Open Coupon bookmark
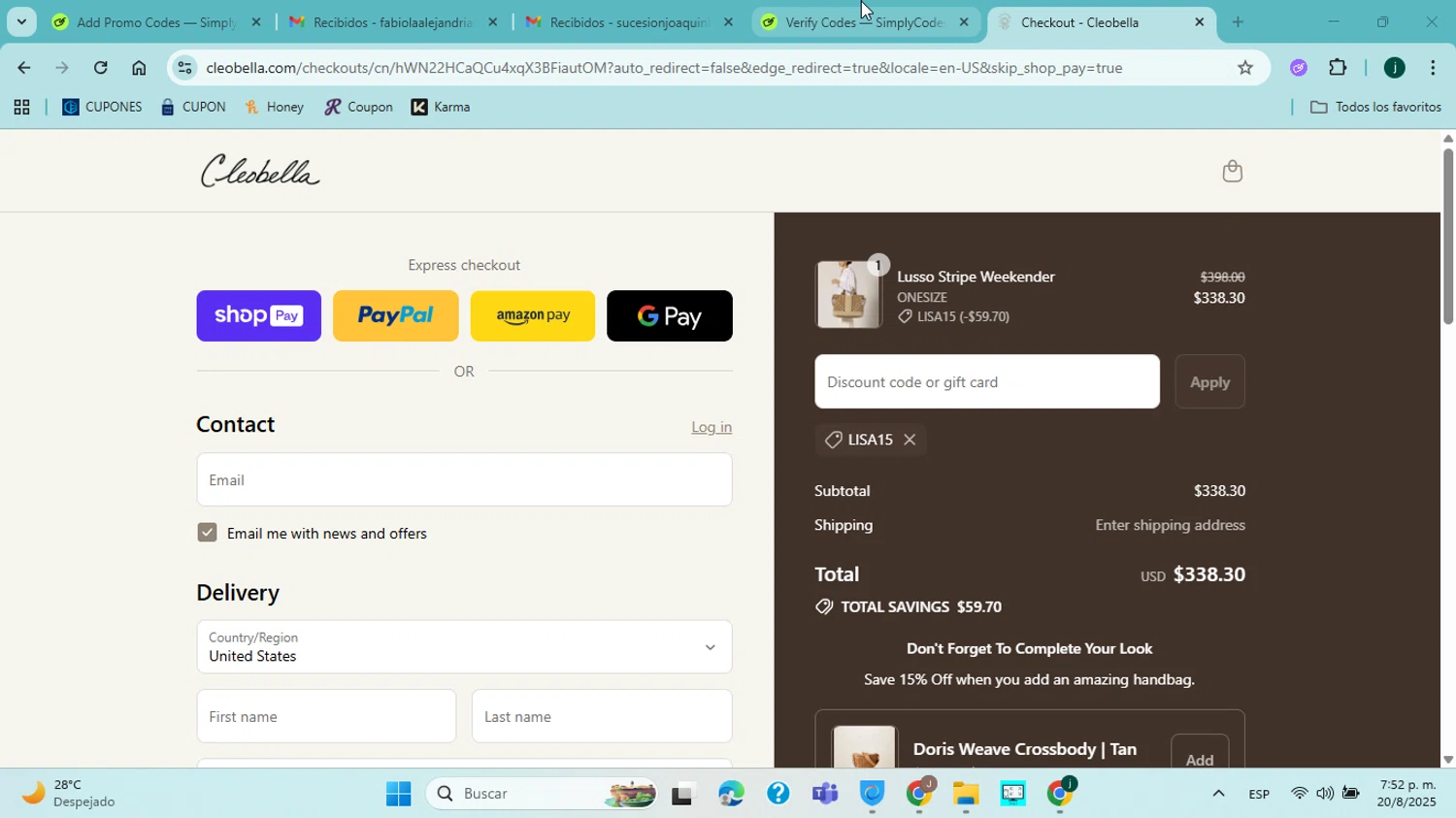The image size is (1456, 818). 358,107
